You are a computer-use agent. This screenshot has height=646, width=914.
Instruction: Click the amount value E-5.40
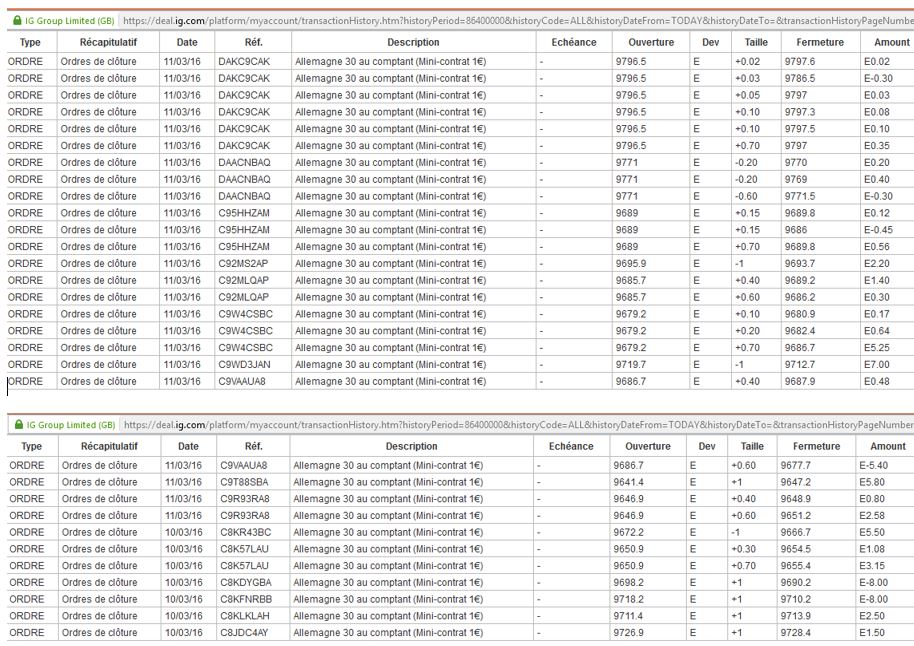[874, 465]
